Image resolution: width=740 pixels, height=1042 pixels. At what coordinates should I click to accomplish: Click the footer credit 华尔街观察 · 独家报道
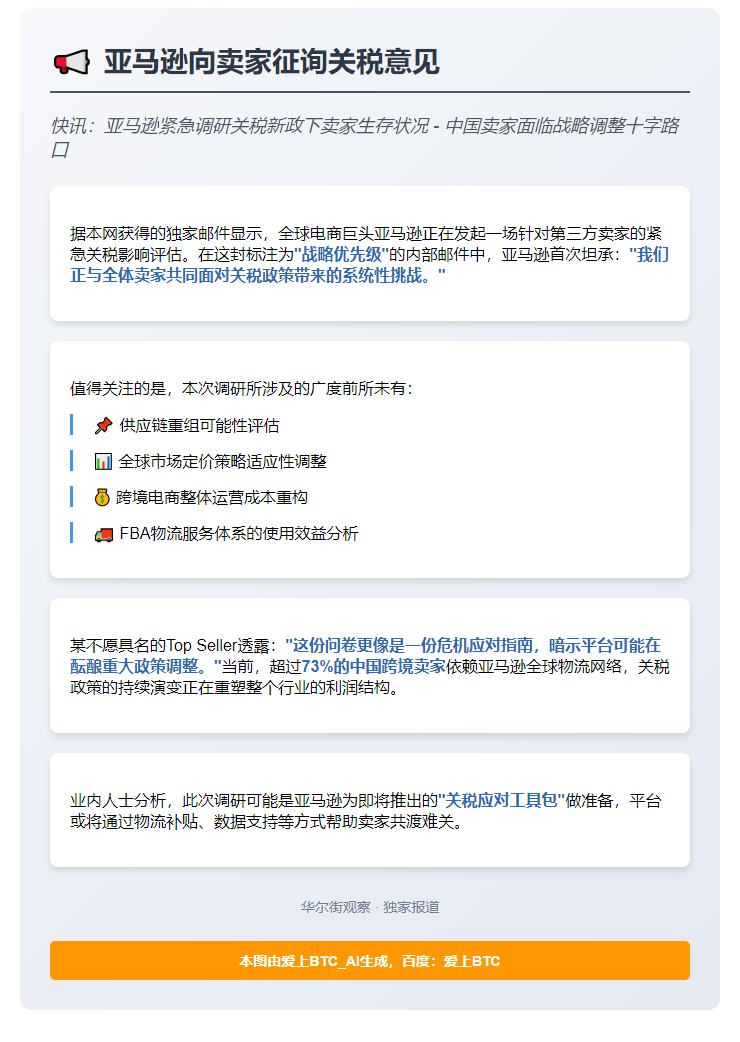[370, 908]
